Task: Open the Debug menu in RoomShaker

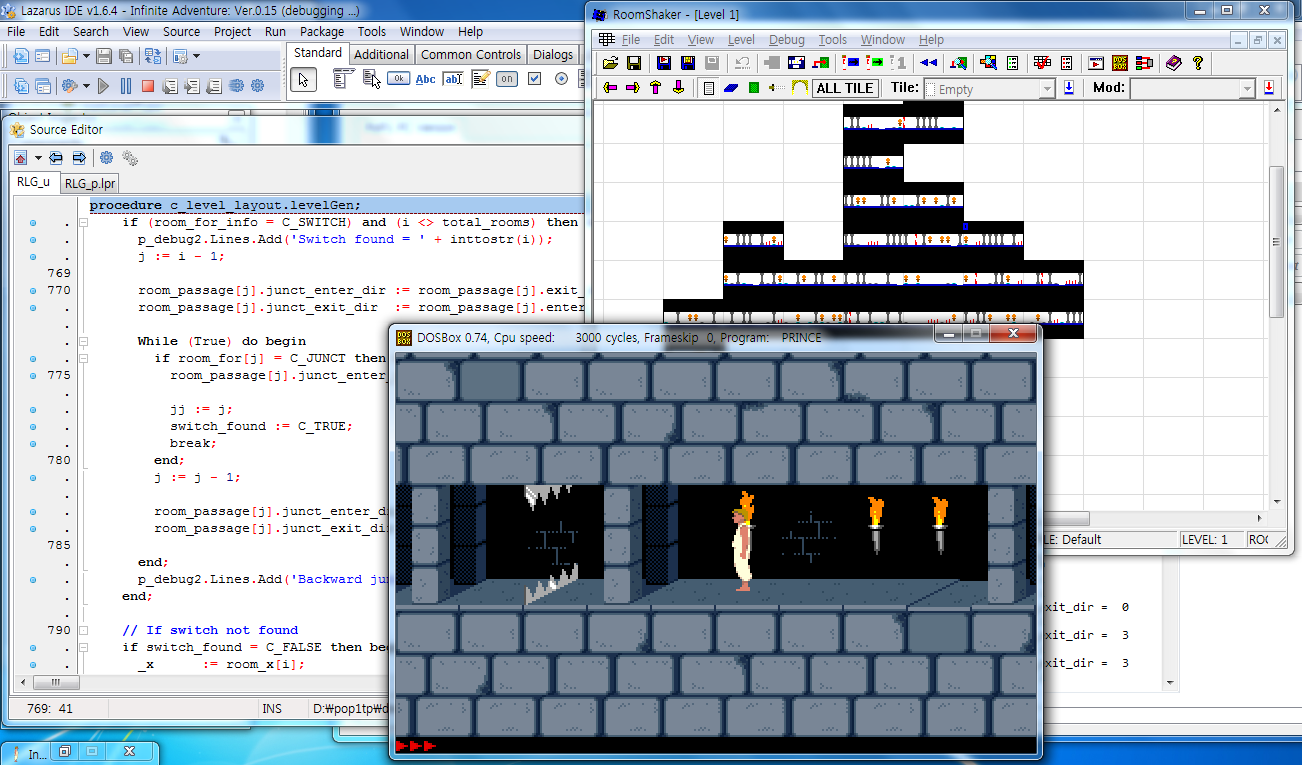Action: (787, 40)
